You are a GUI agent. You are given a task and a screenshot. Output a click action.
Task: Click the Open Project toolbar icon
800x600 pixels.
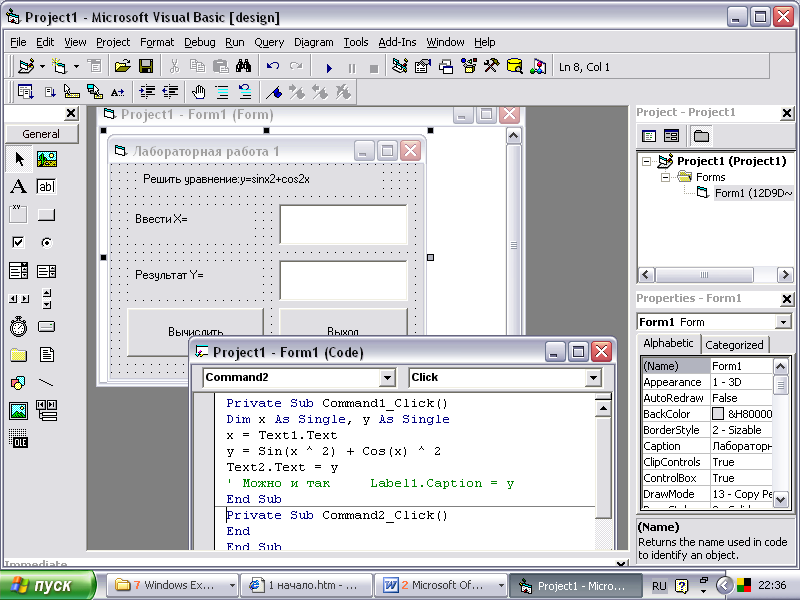[x=122, y=66]
